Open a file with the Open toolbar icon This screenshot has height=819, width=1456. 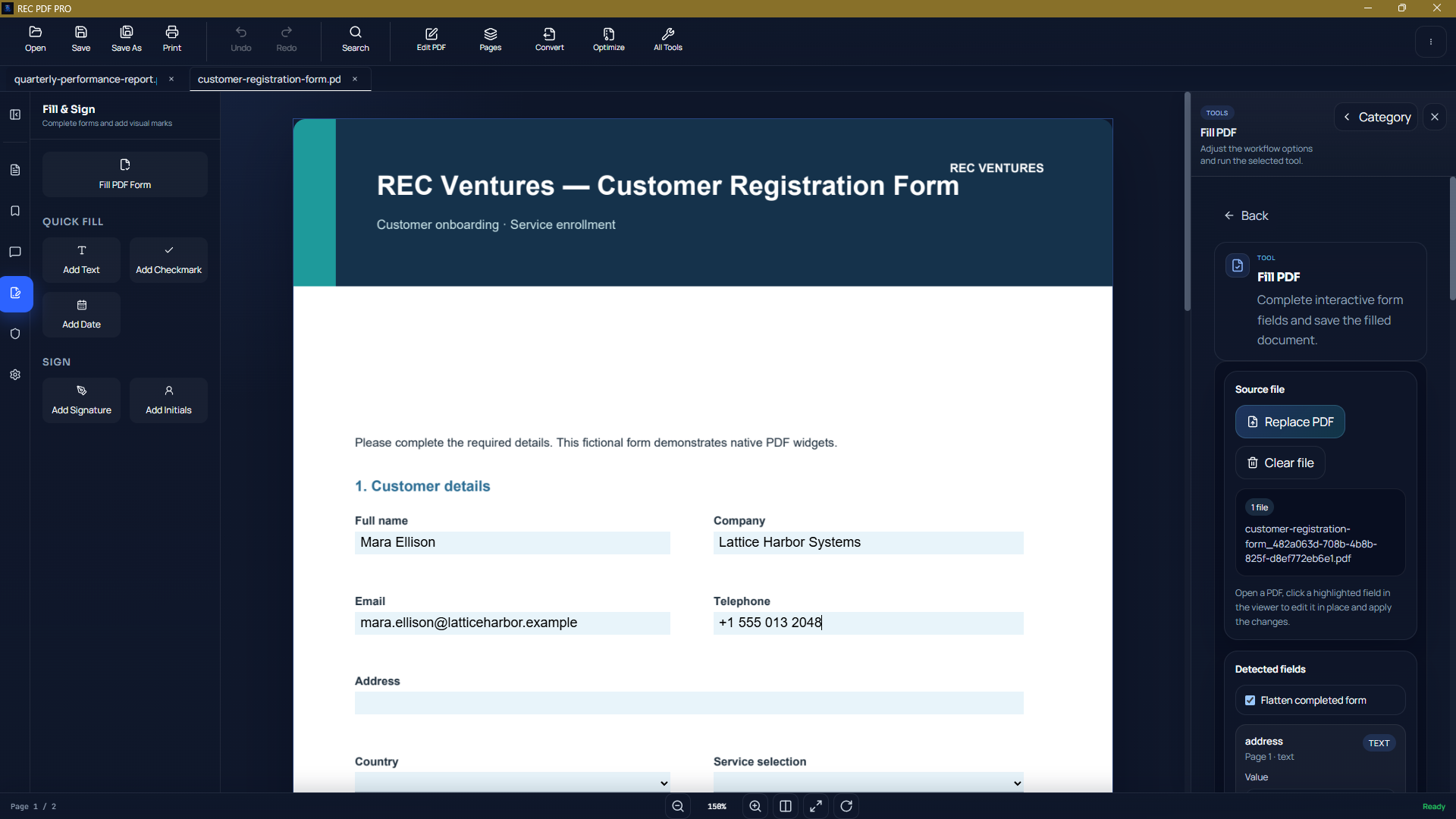(35, 39)
